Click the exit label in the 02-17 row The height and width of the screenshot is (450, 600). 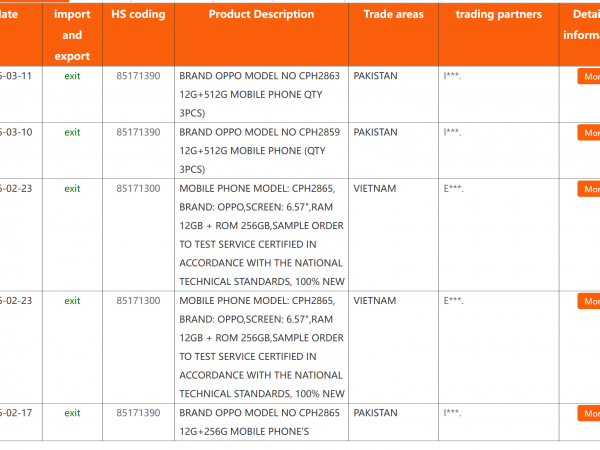pos(72,413)
